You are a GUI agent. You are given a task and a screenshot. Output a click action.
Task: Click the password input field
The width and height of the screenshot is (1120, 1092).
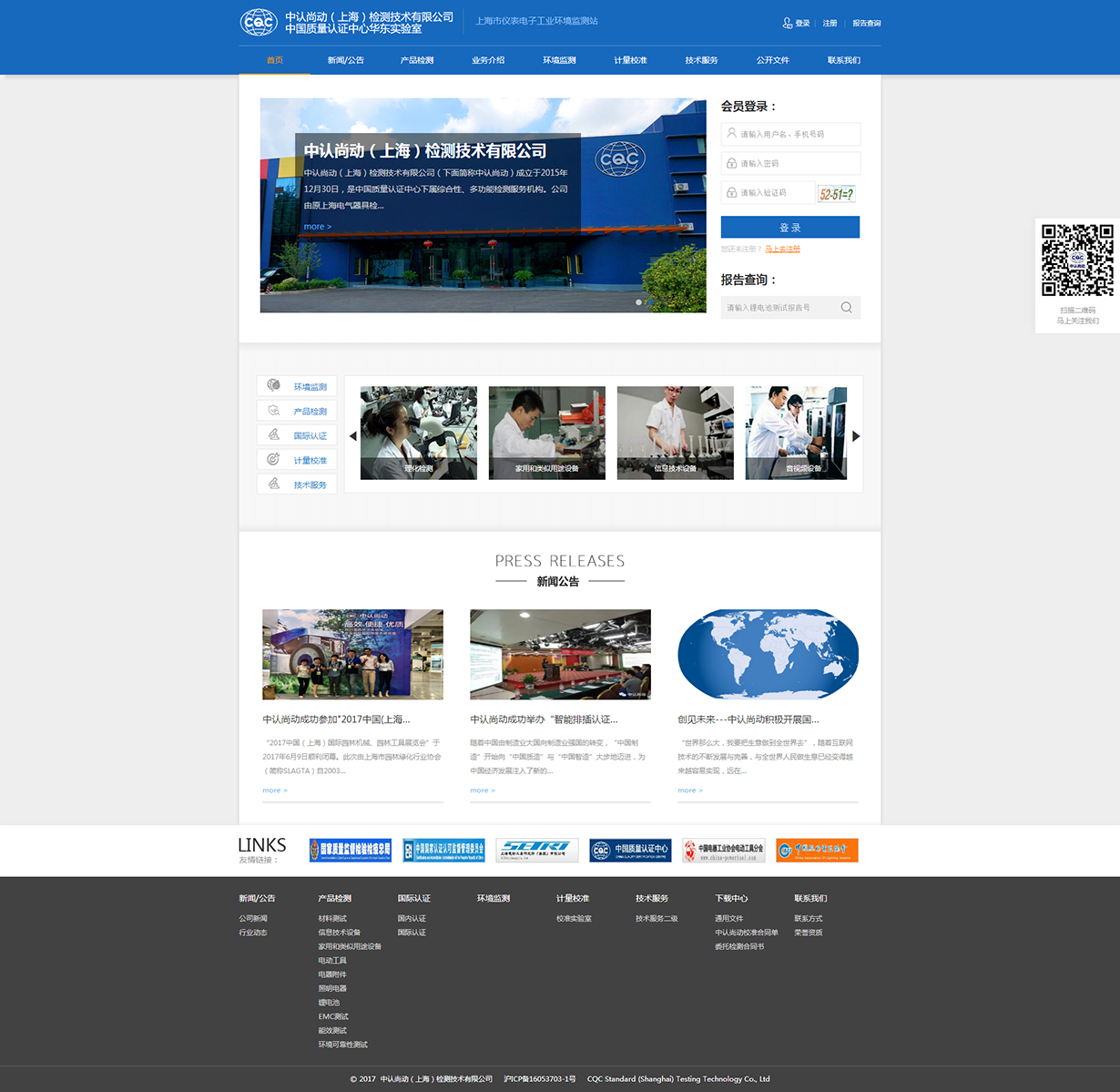[790, 163]
